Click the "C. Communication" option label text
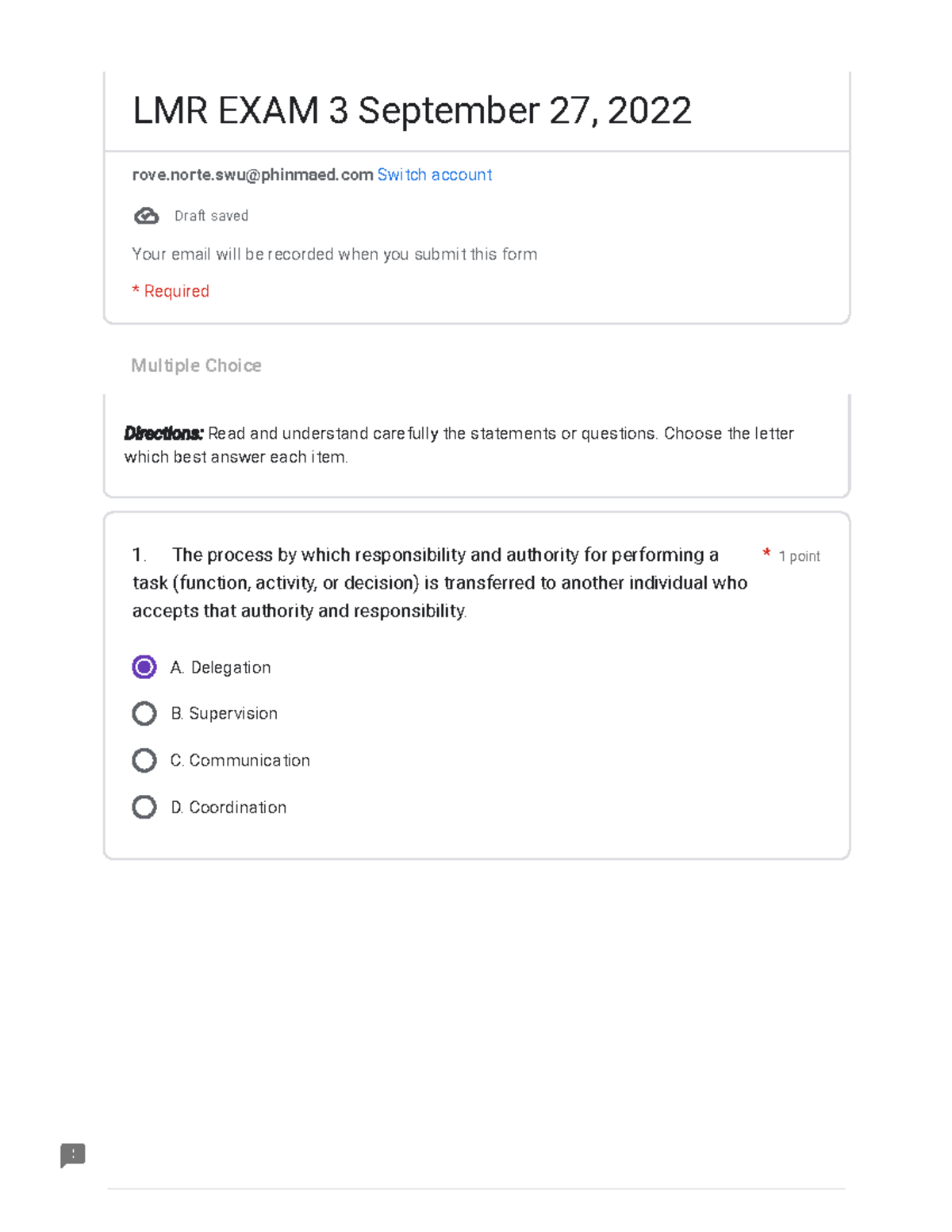This screenshot has height=1232, width=952. [240, 761]
